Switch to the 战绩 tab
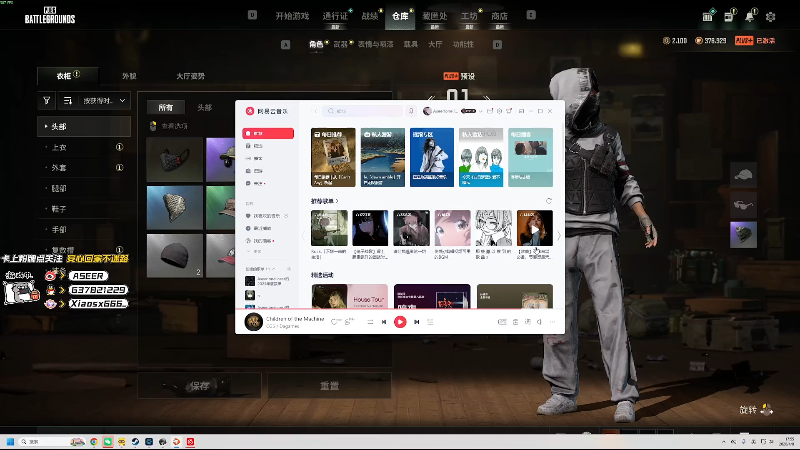This screenshot has width=800, height=450. pyautogui.click(x=369, y=16)
